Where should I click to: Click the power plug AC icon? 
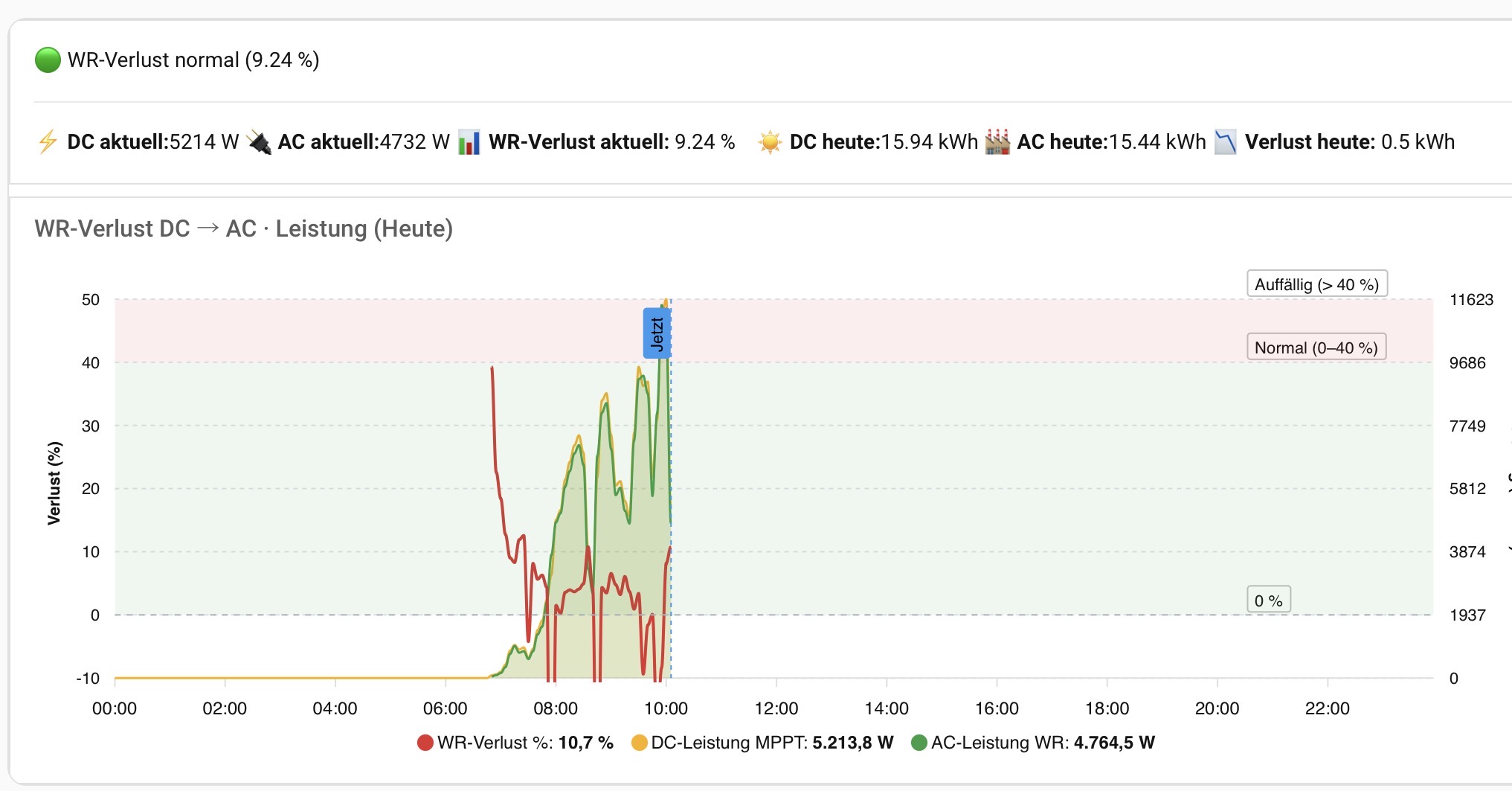click(x=259, y=141)
